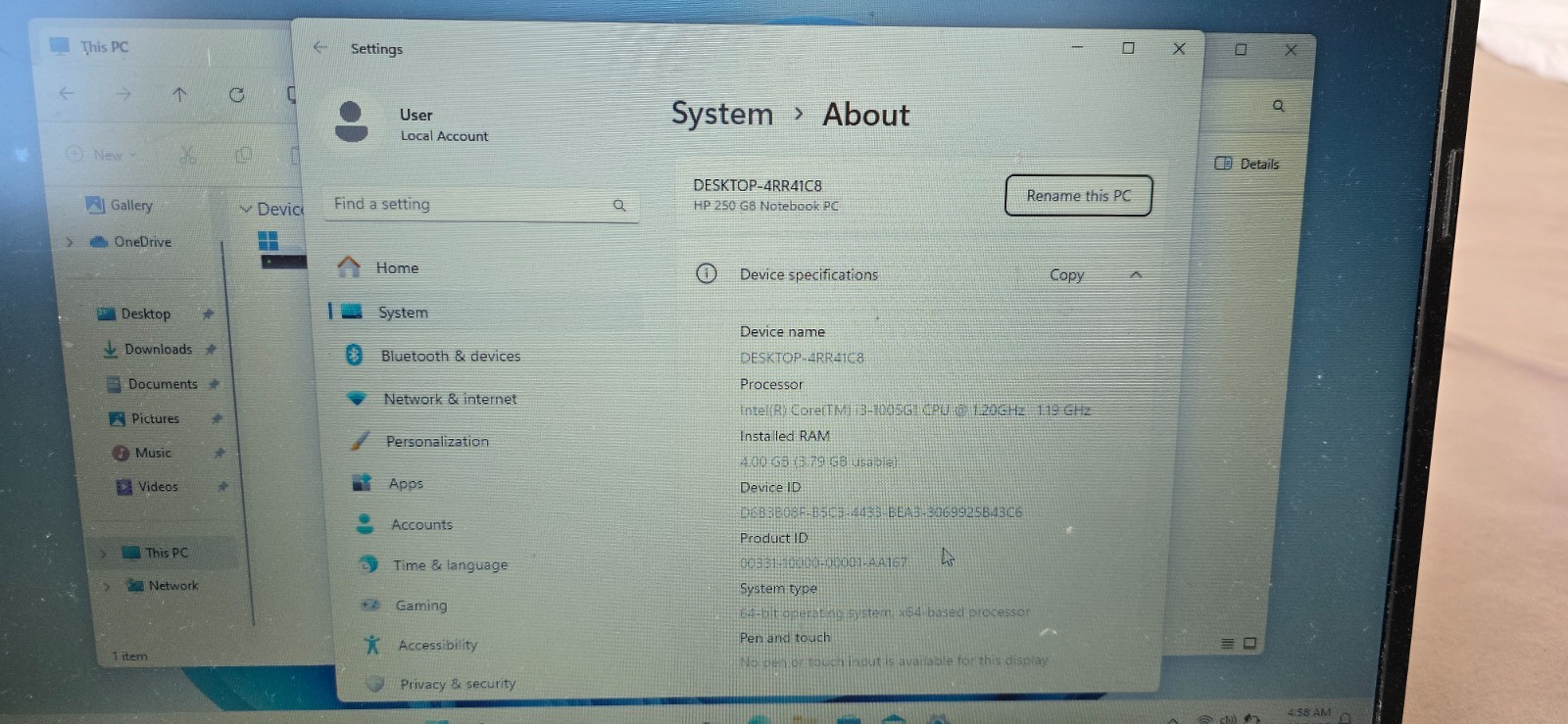This screenshot has height=724, width=1568.
Task: Unpin Desktop using its pin icon
Action: (x=208, y=314)
